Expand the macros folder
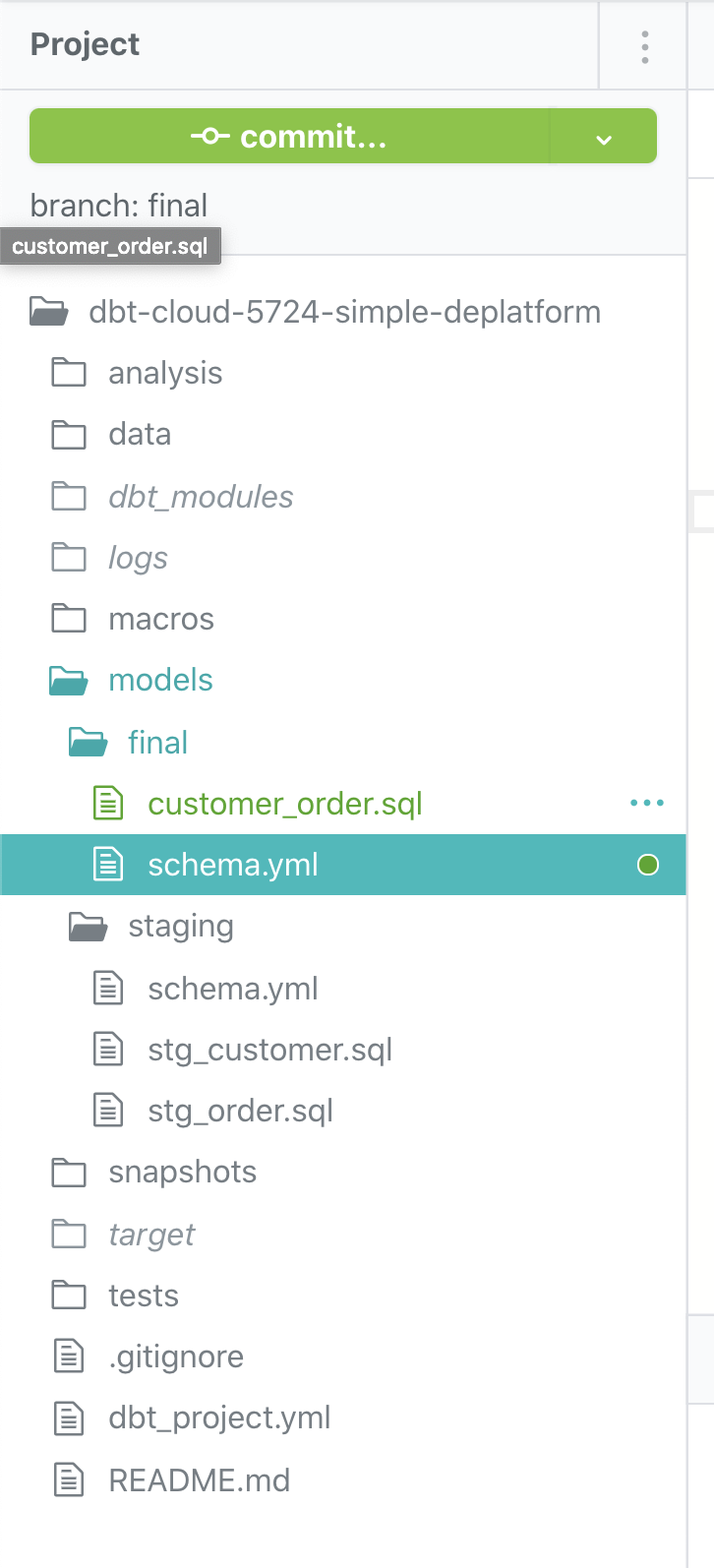 [160, 620]
